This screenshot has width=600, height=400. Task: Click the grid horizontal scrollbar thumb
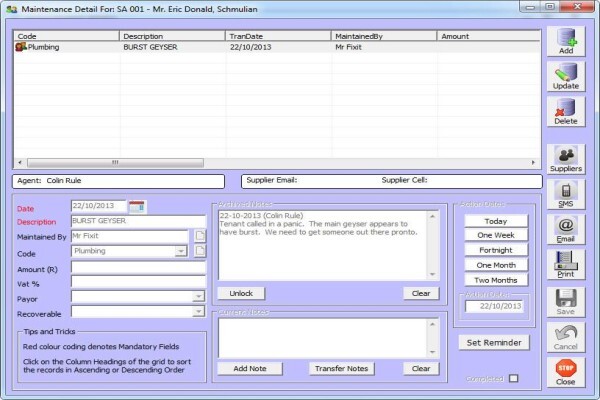(115, 163)
